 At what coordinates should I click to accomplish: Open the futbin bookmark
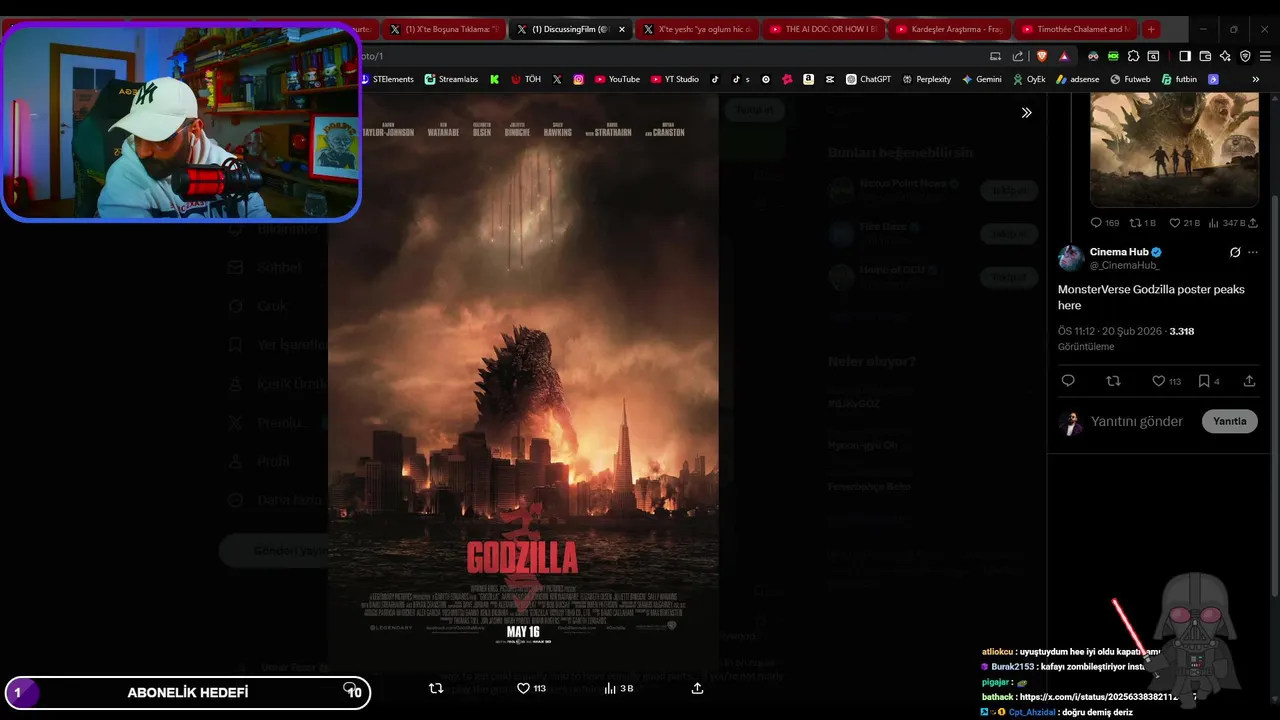click(1179, 79)
